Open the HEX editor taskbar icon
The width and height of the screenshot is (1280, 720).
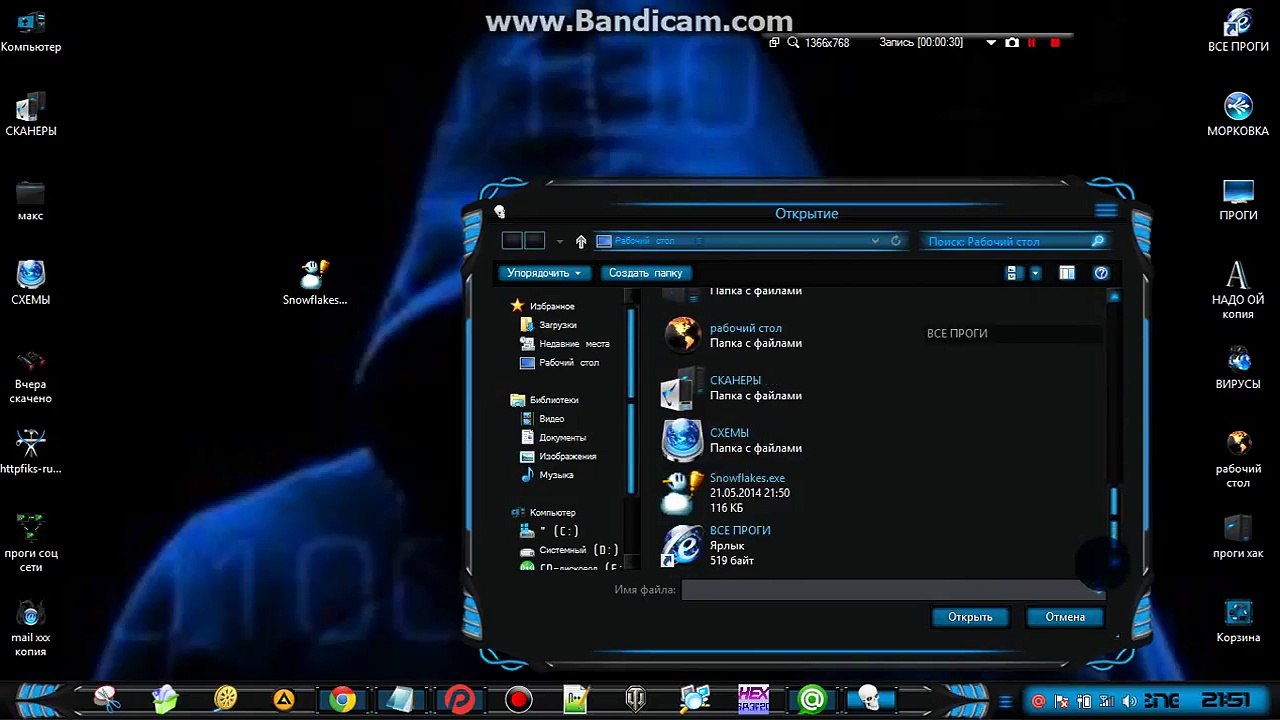[753, 699]
